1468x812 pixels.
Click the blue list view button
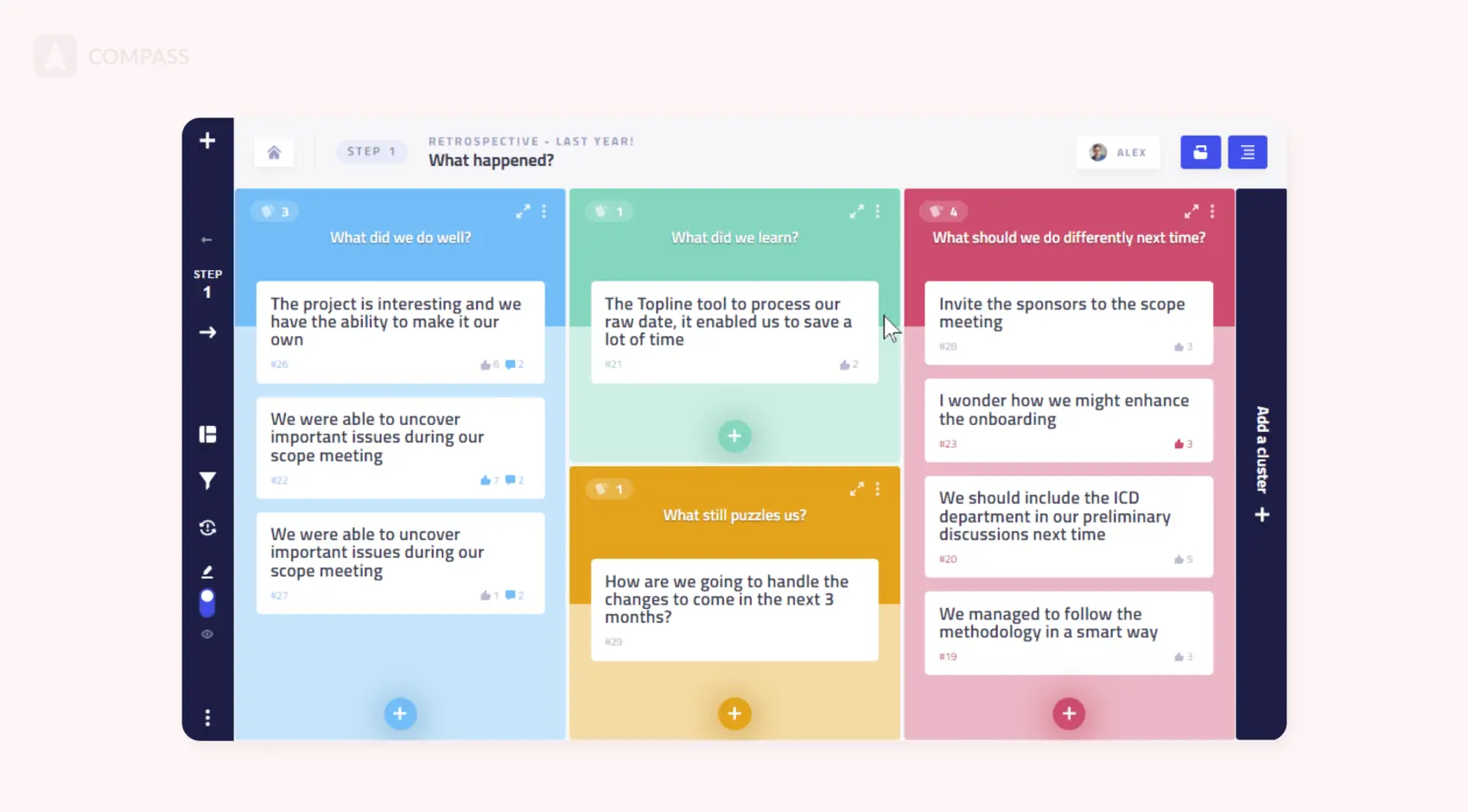pyautogui.click(x=1247, y=153)
